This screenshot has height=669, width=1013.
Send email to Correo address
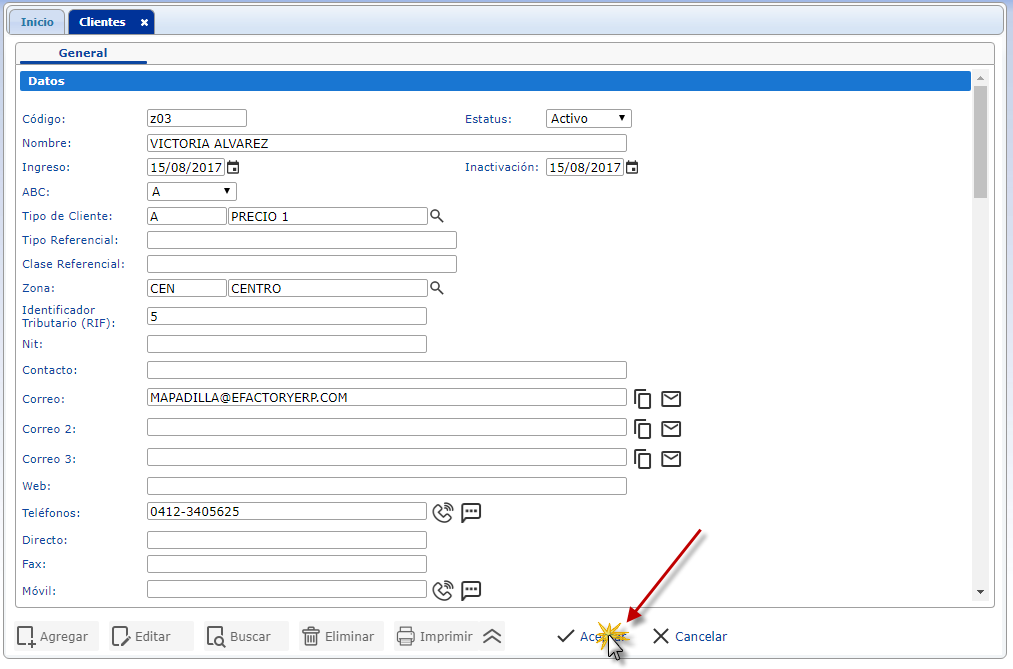point(671,399)
